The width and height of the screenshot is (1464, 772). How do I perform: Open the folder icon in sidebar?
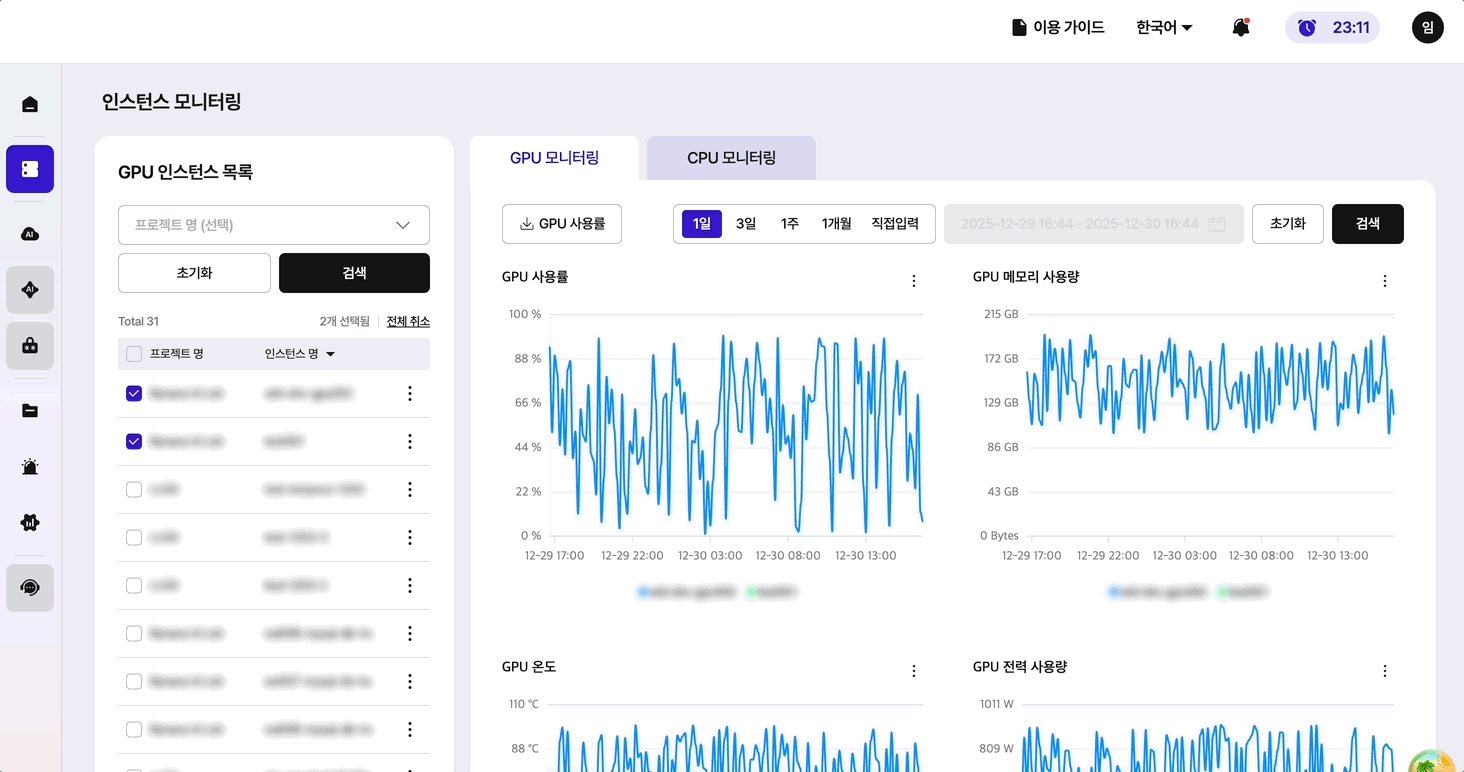pyautogui.click(x=30, y=411)
